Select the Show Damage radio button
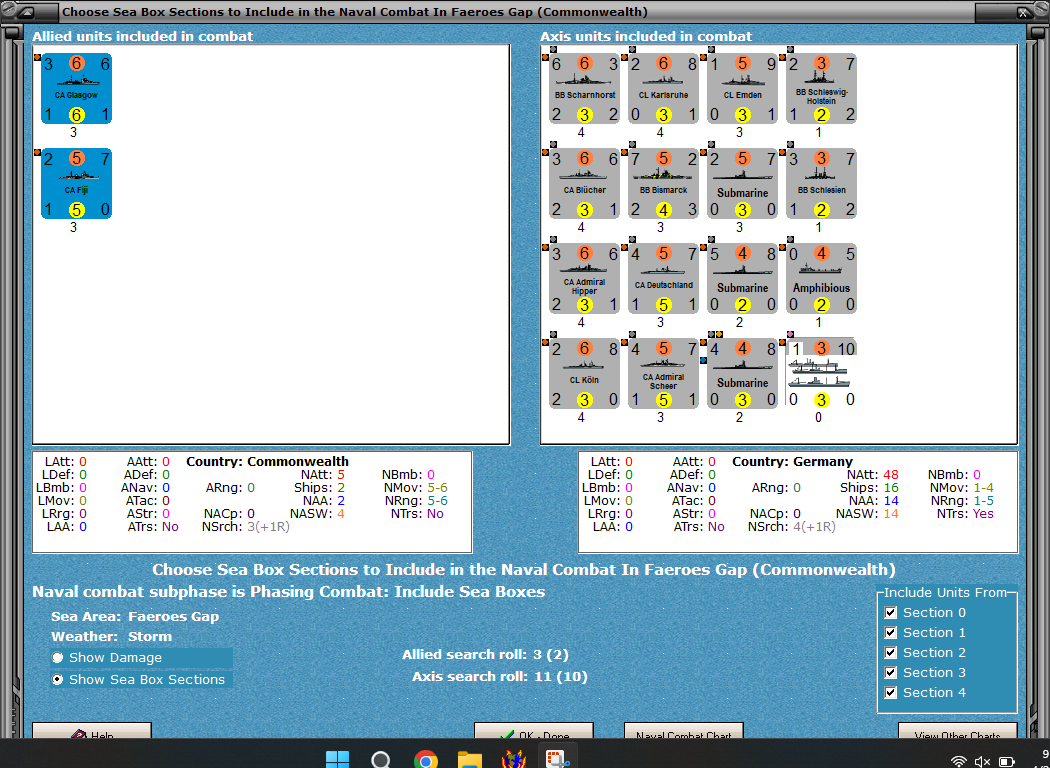This screenshot has width=1050, height=768. 58,658
